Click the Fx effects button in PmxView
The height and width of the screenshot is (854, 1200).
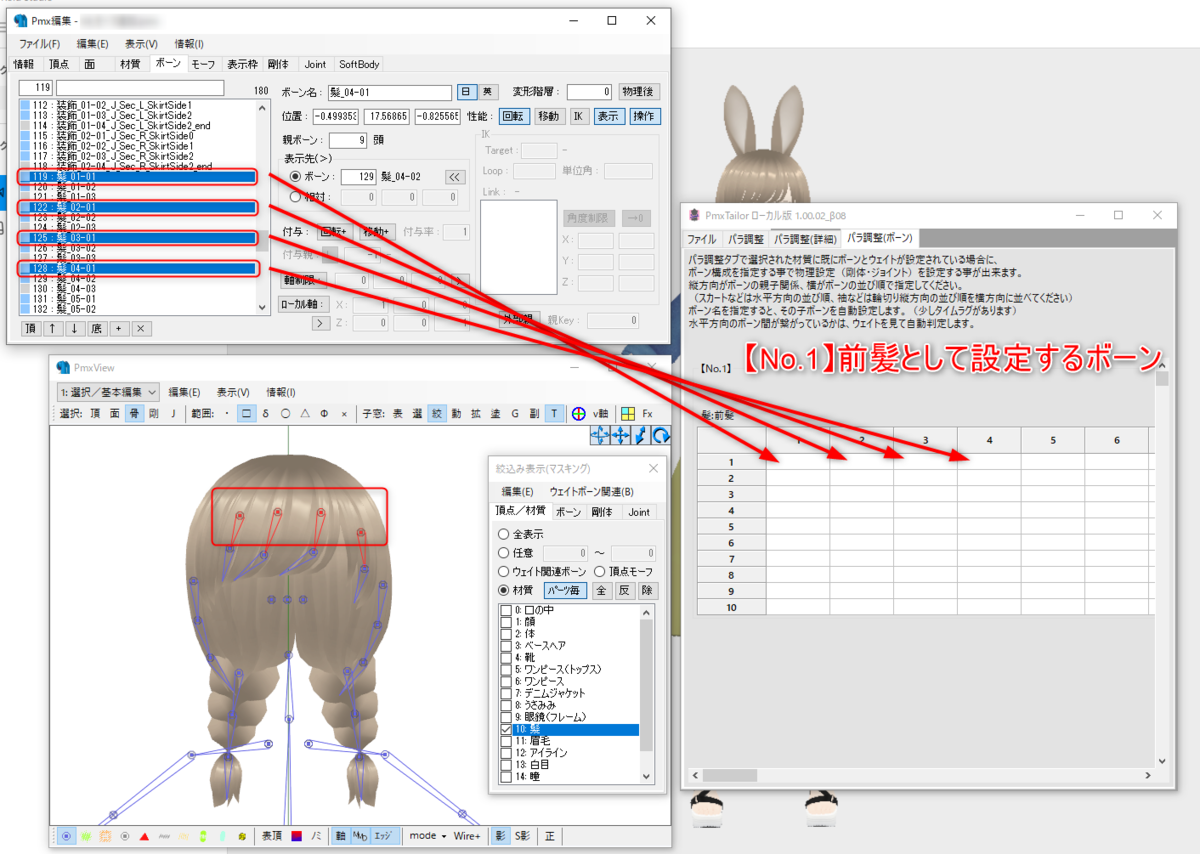[x=648, y=414]
